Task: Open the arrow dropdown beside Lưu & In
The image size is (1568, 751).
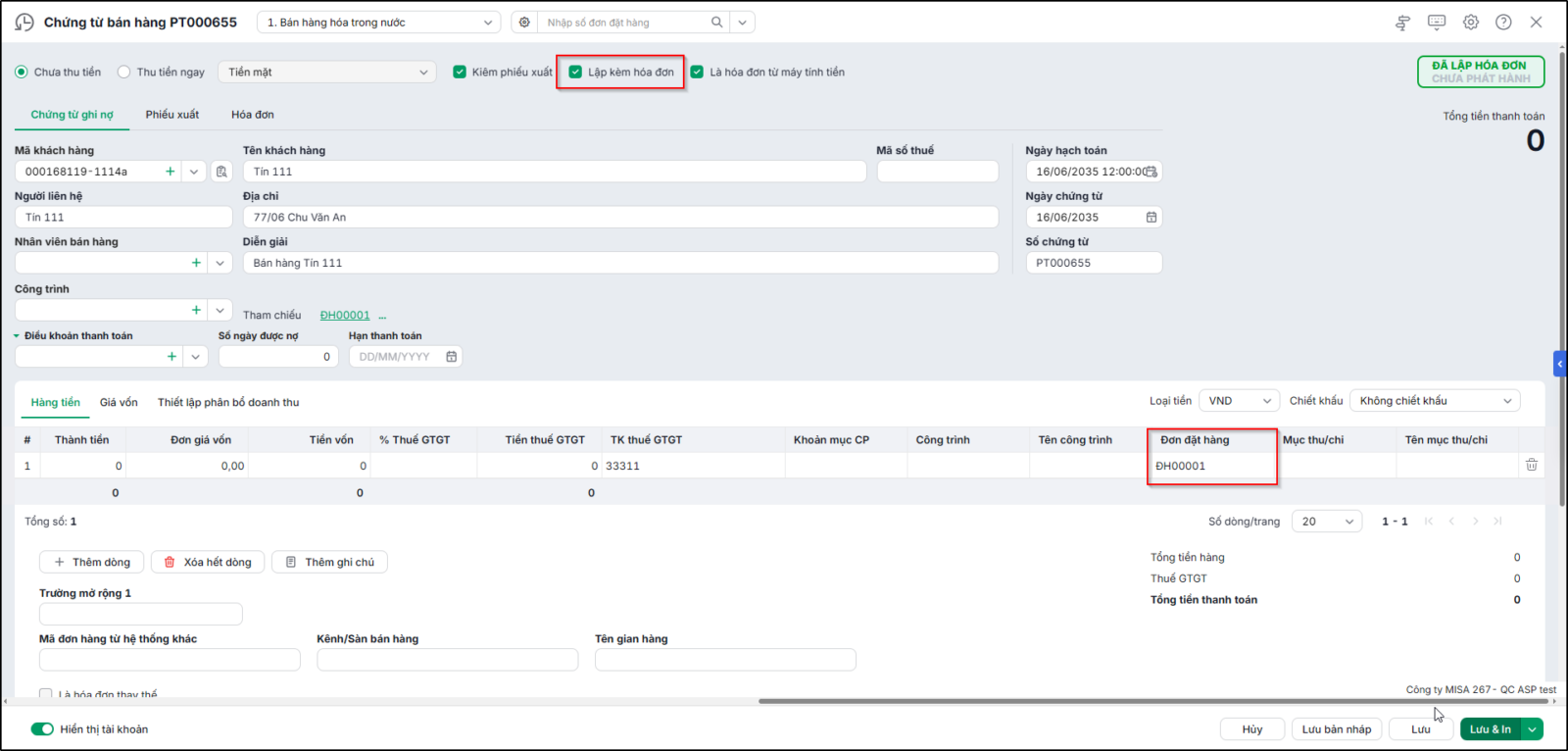Action: 1533,729
